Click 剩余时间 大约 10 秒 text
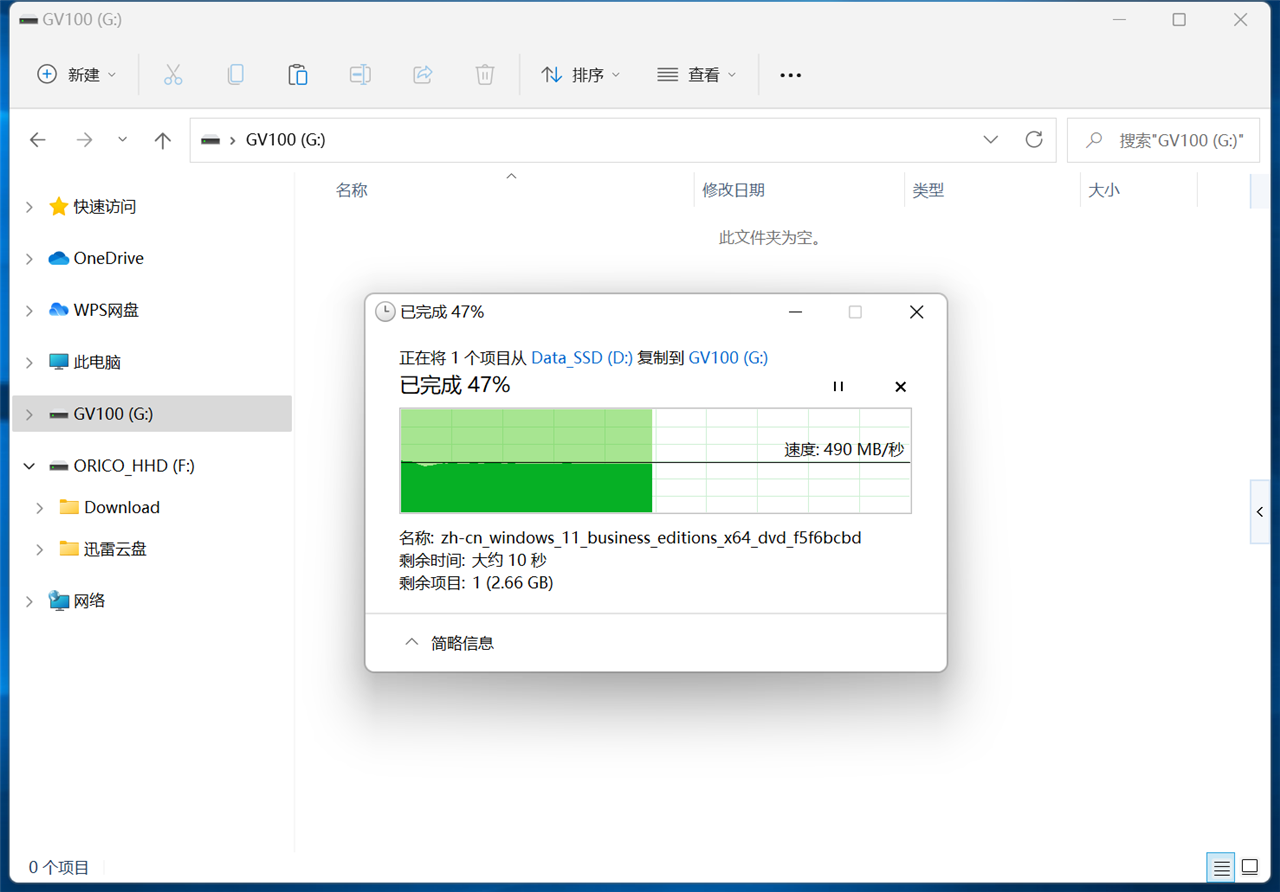Screen dimensions: 1280x892 [x=473, y=560]
